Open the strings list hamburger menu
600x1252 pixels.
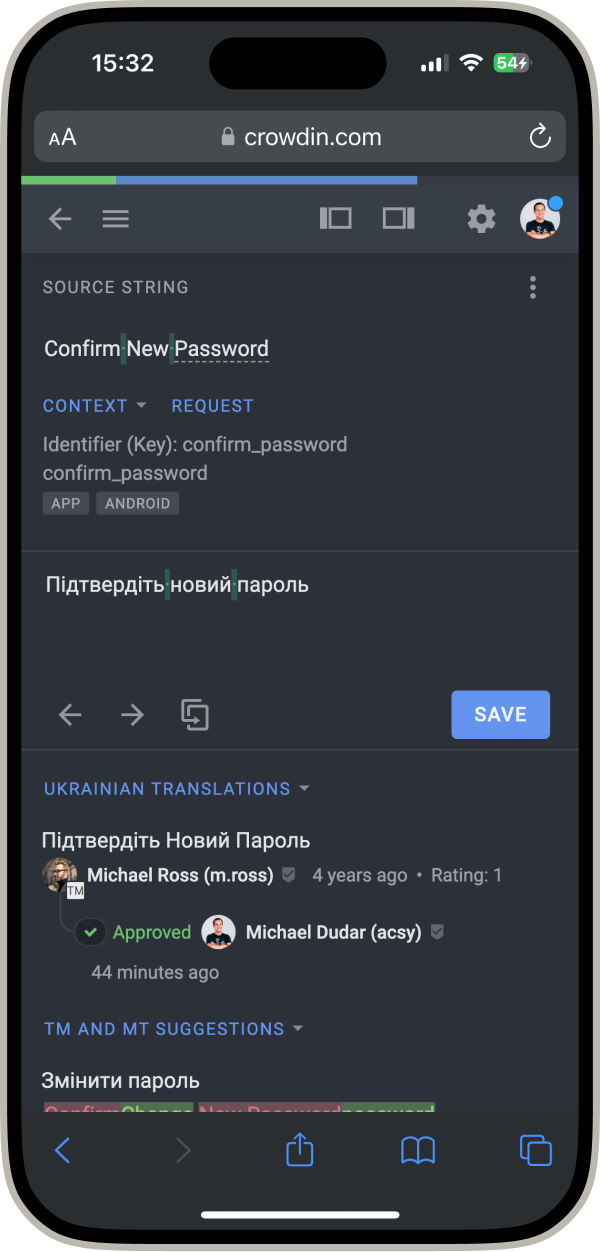[x=115, y=218]
